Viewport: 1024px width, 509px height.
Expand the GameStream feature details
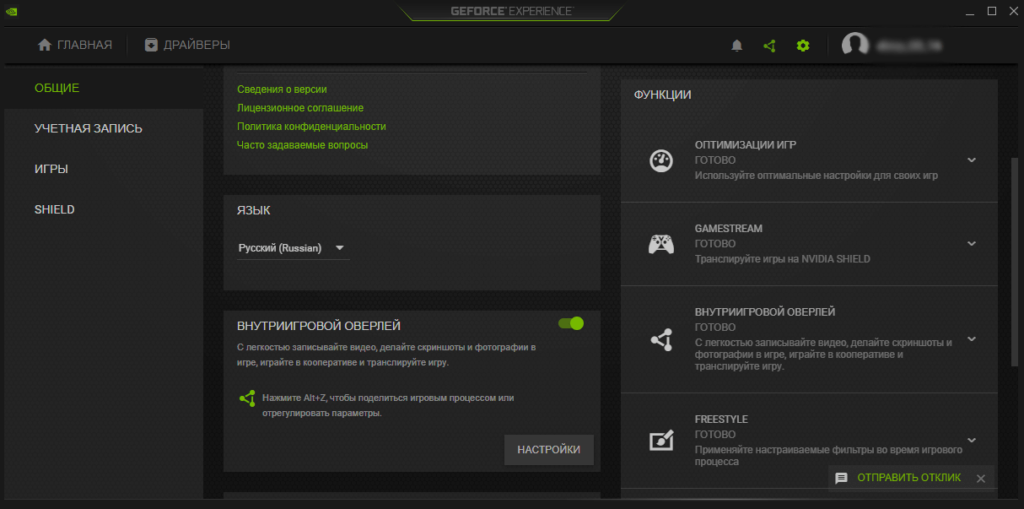(971, 243)
